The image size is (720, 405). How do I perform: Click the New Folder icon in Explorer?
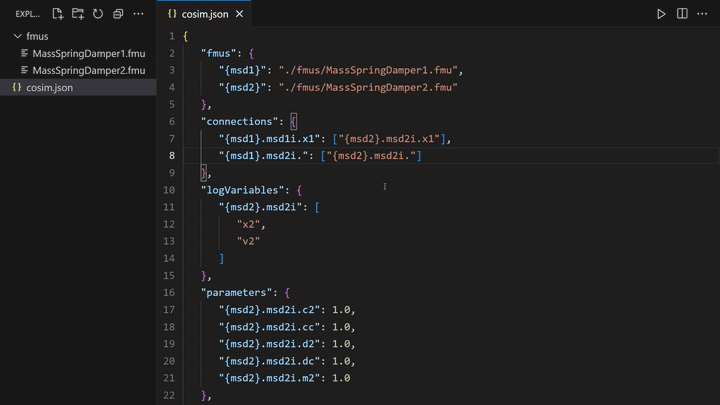click(78, 14)
